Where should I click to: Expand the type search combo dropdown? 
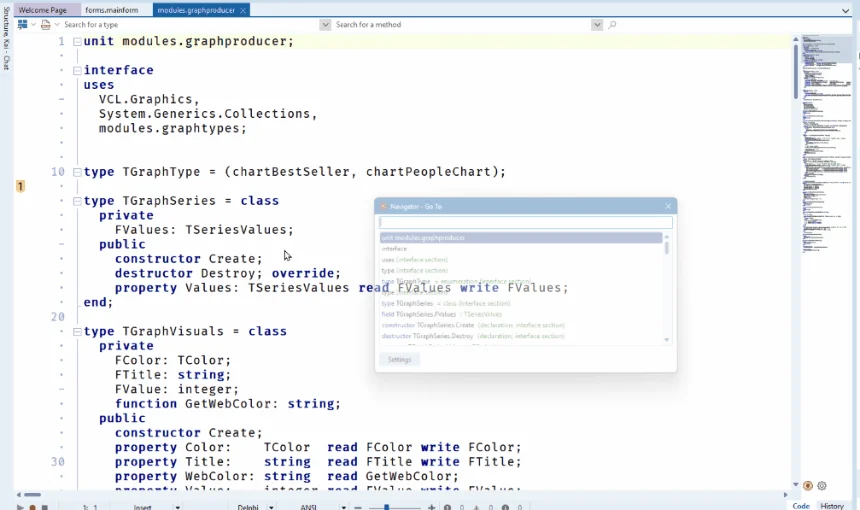[x=325, y=25]
